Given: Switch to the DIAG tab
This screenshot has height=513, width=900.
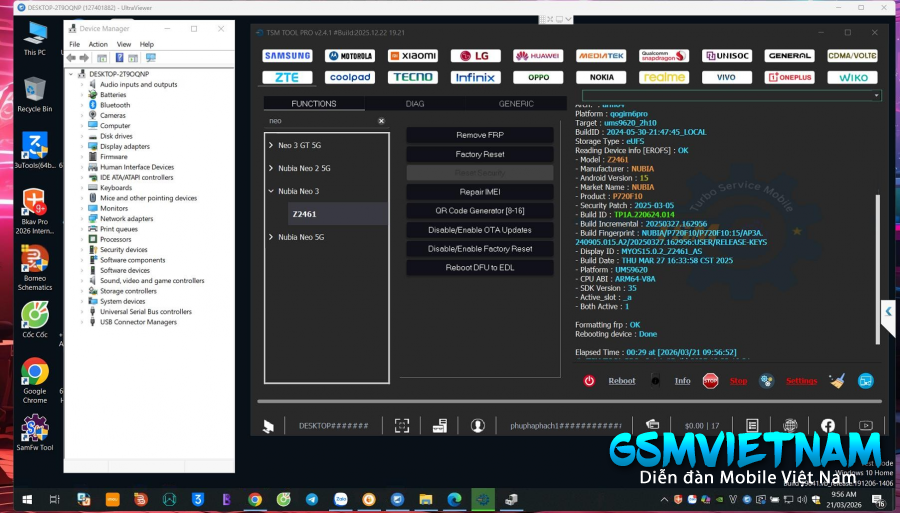Looking at the screenshot, I should (x=415, y=104).
